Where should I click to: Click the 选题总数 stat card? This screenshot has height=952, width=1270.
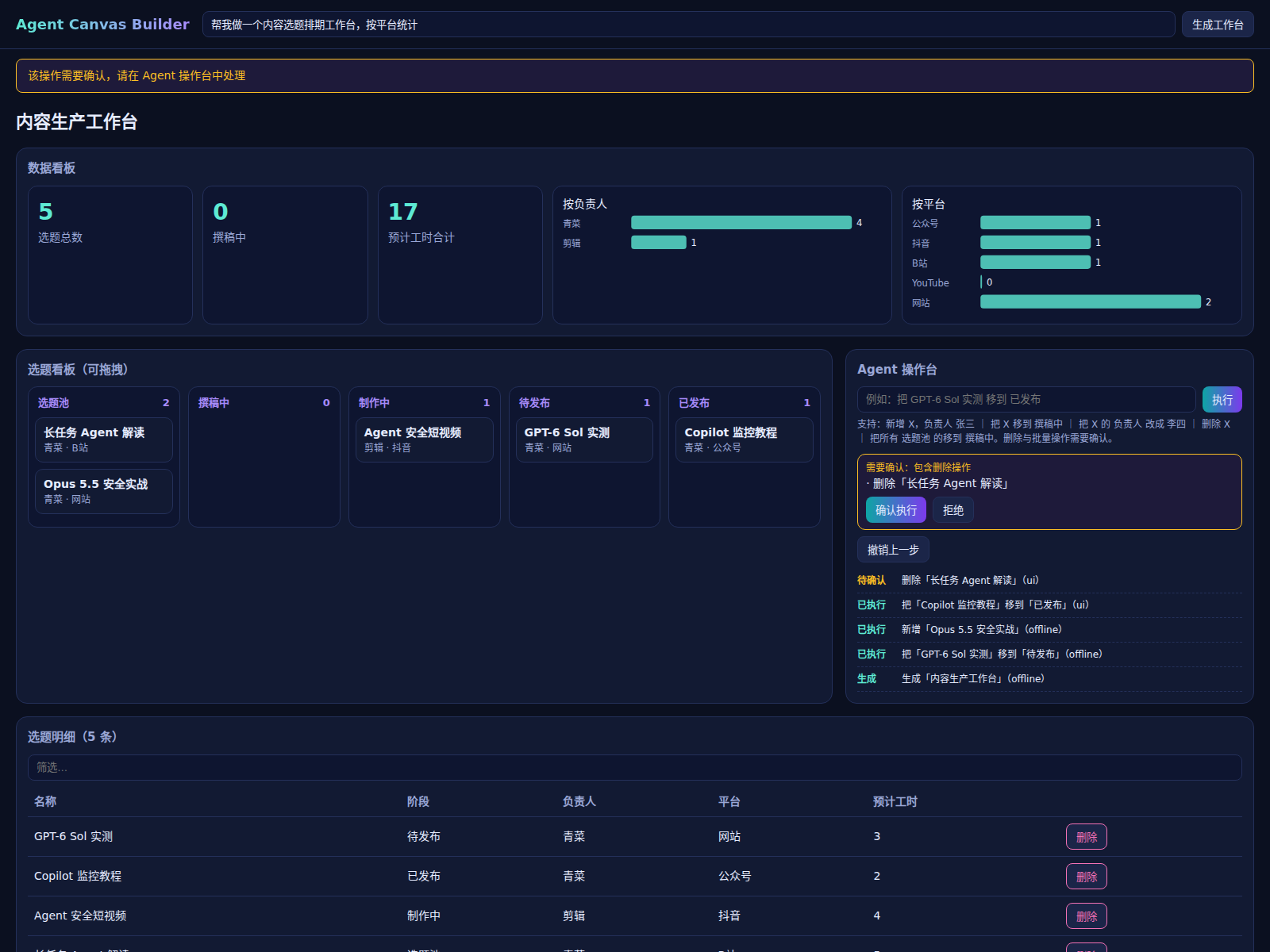(x=110, y=255)
